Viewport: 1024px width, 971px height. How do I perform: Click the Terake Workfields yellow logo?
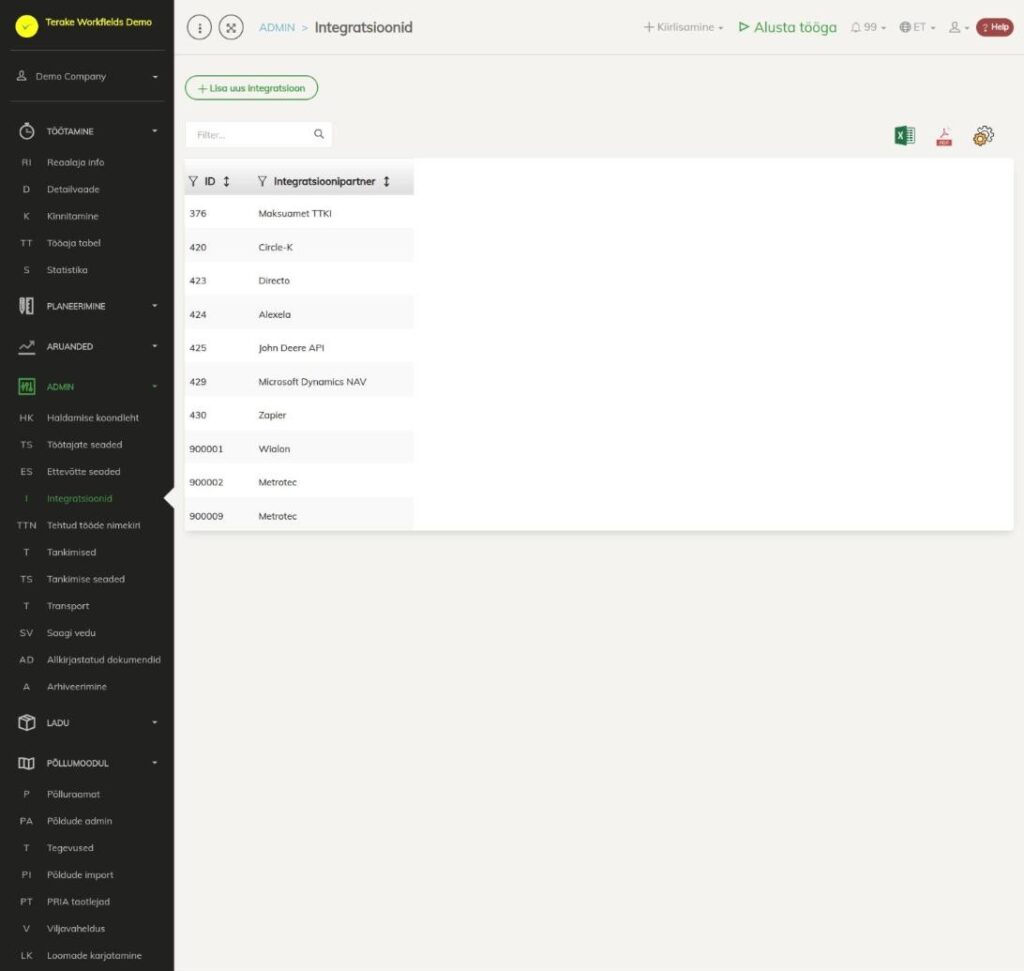pos(27,26)
